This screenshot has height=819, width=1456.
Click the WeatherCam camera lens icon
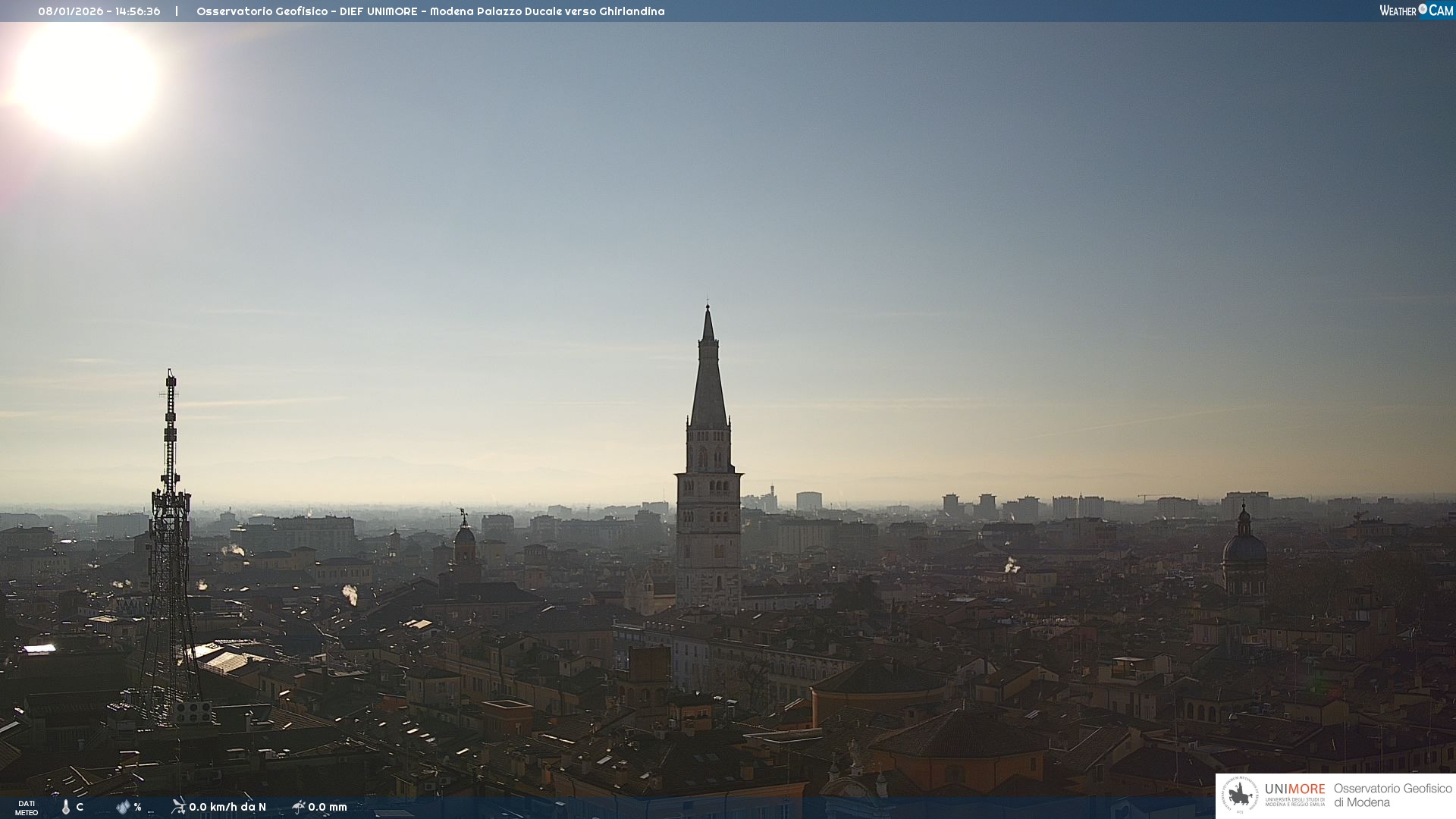[x=1423, y=9]
